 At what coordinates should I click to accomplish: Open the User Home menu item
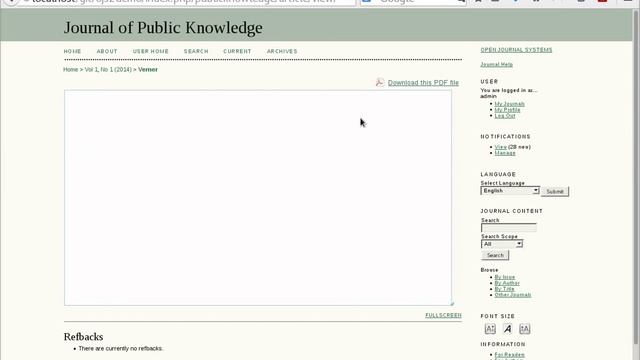151,51
